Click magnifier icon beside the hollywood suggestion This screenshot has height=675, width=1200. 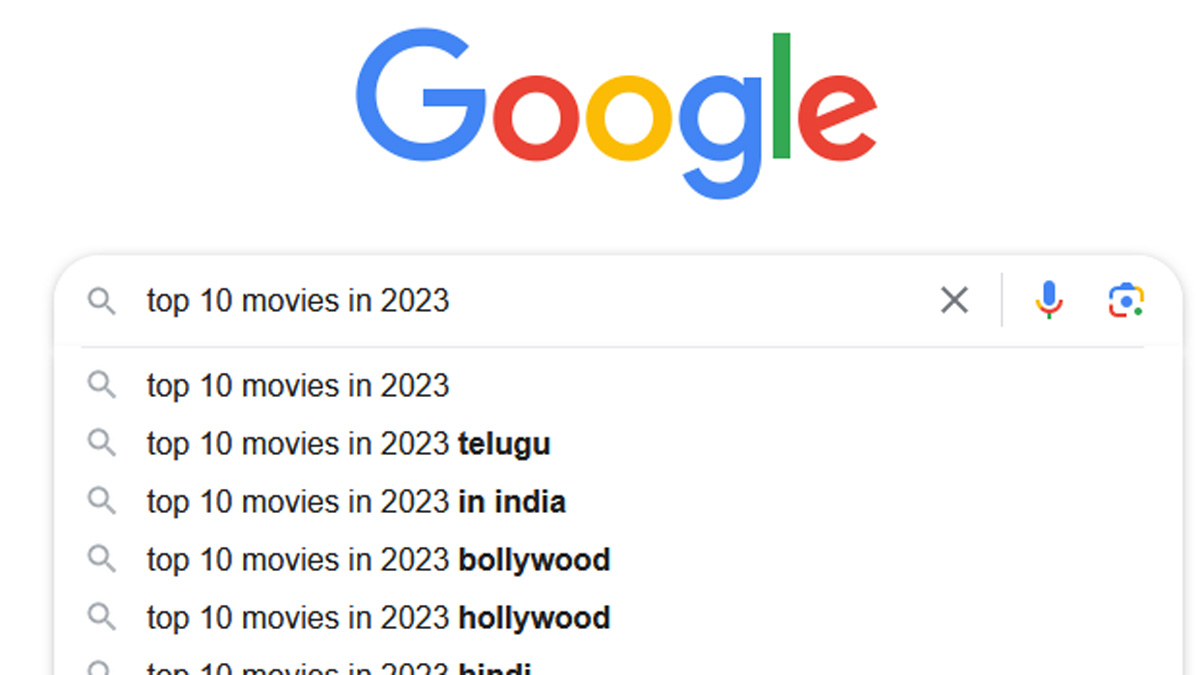click(101, 617)
